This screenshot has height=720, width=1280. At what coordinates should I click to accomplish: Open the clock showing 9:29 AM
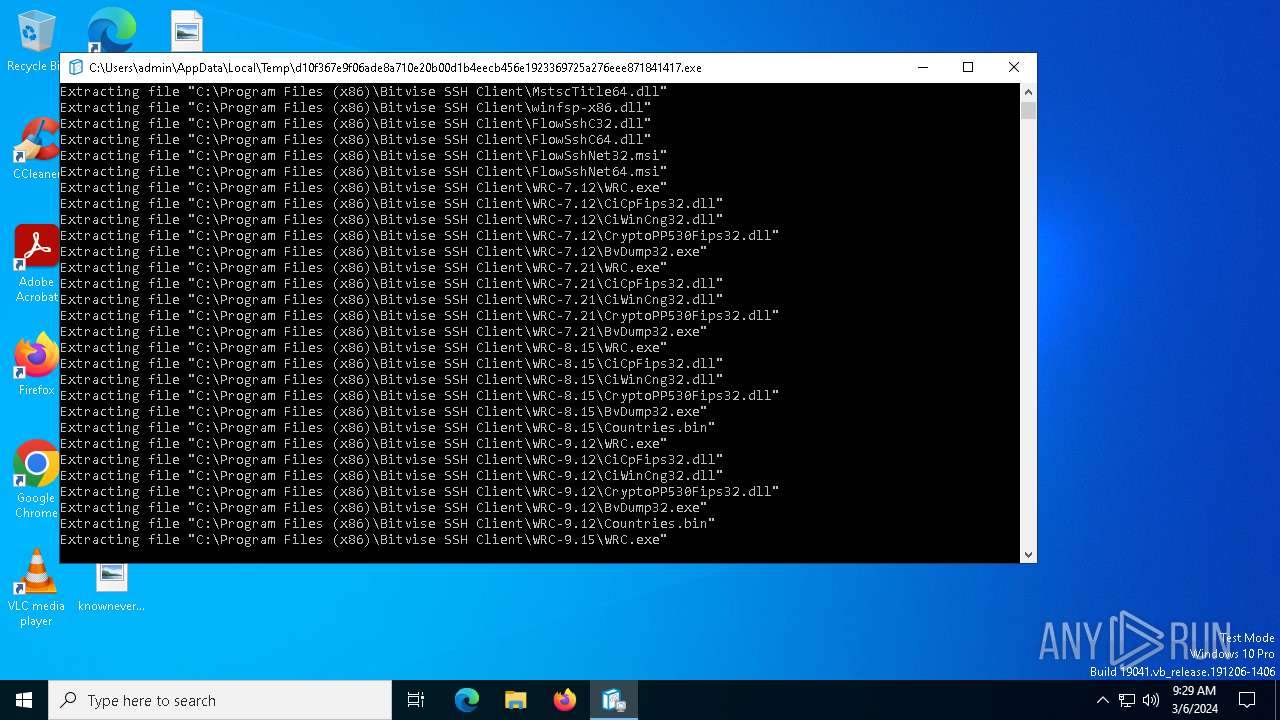pyautogui.click(x=1194, y=700)
